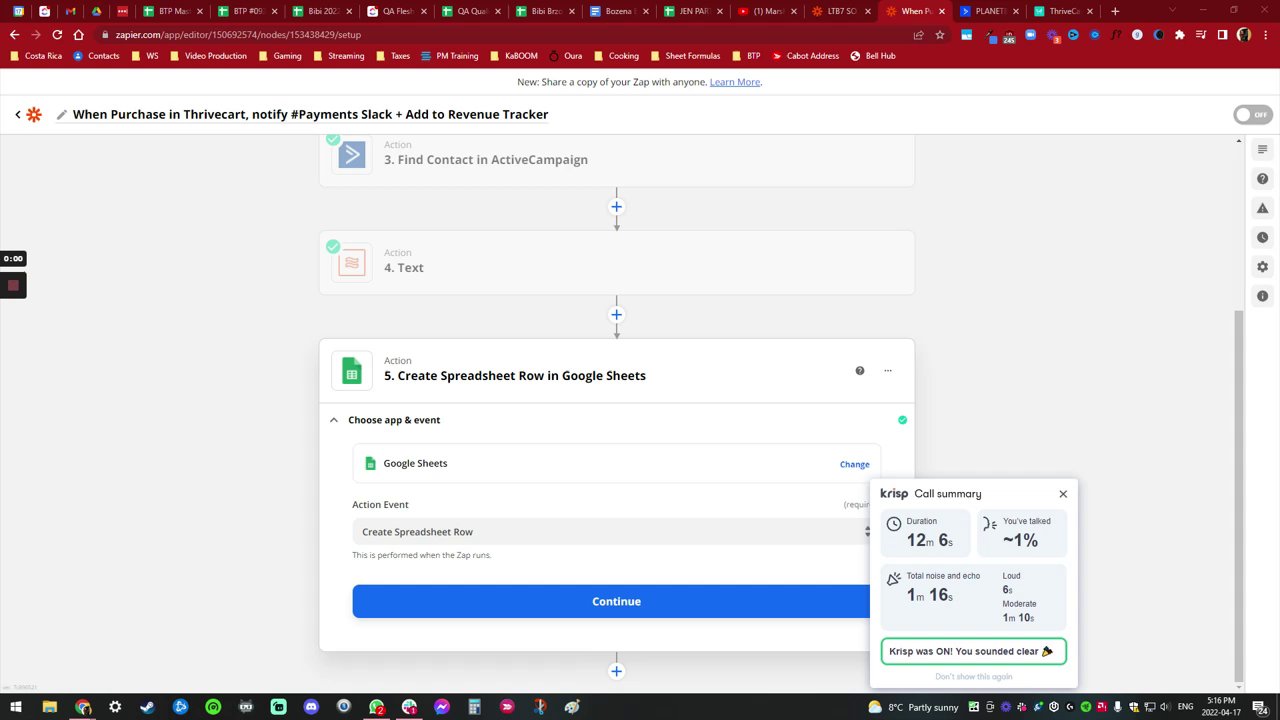Open Steam from the taskbar
1280x720 pixels.
[147, 707]
